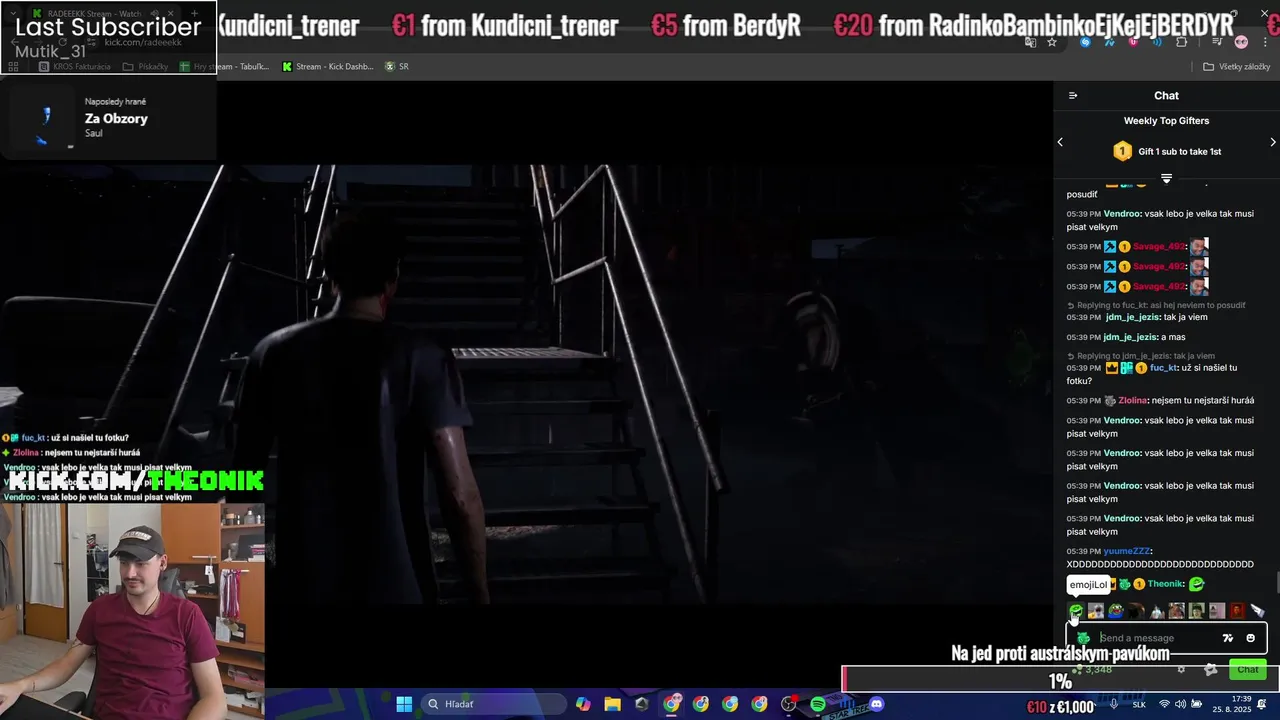Collapse the chat panel with the arrow icon
1280x720 pixels.
pos(1073,96)
